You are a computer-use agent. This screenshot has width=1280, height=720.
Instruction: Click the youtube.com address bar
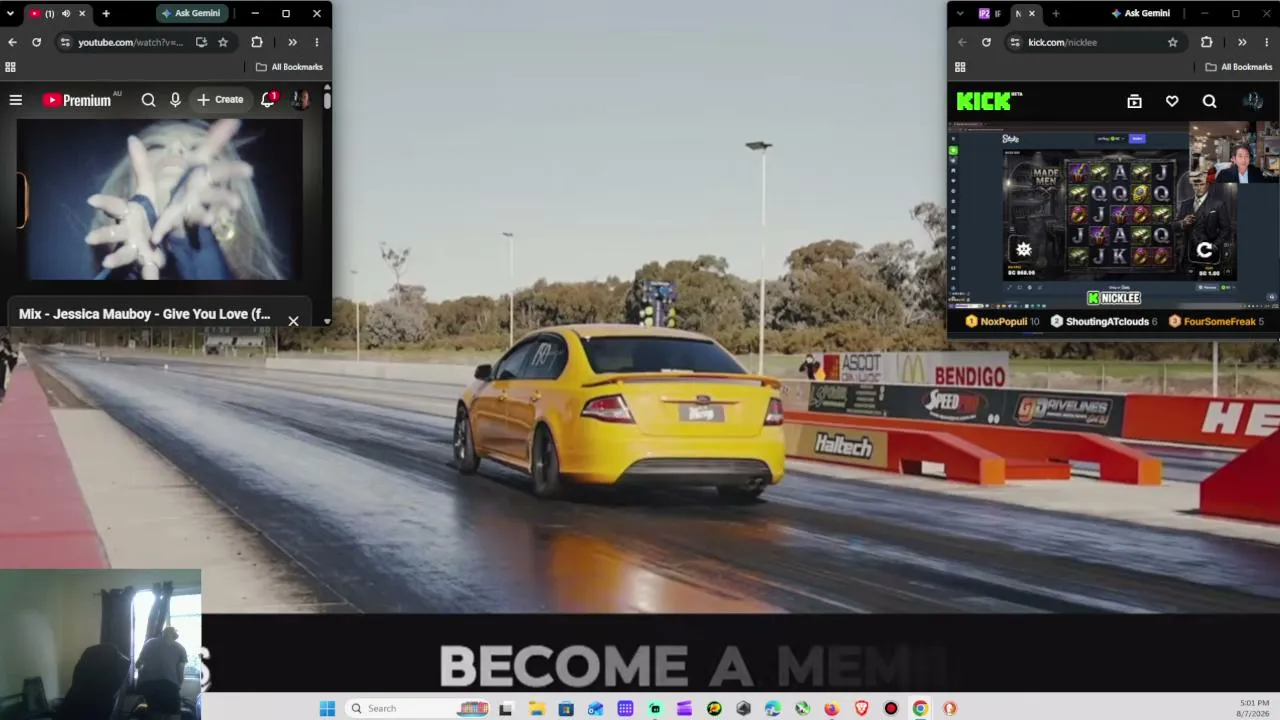131,42
